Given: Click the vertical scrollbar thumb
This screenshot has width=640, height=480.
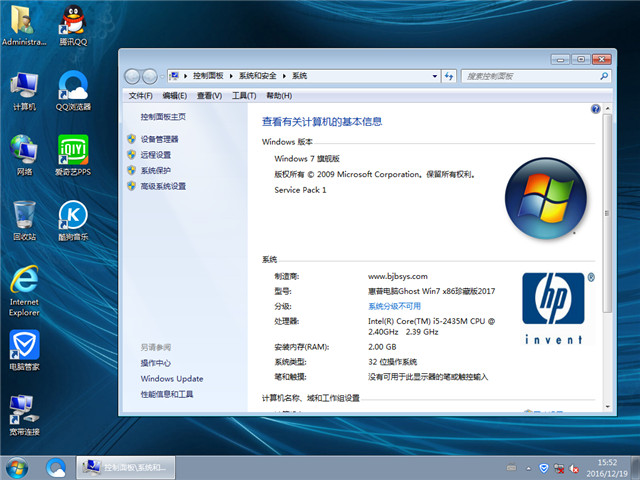Looking at the screenshot, I should (607, 213).
